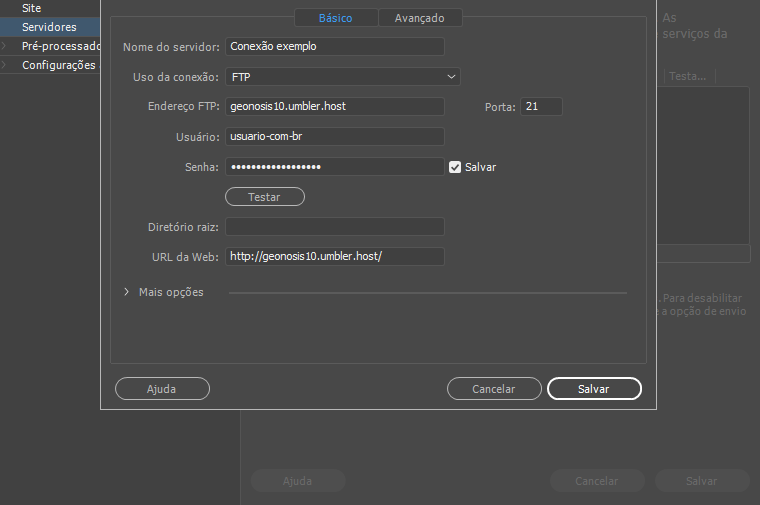This screenshot has width=760, height=505.
Task: Select Servidores in the left sidebar
Action: click(x=48, y=27)
